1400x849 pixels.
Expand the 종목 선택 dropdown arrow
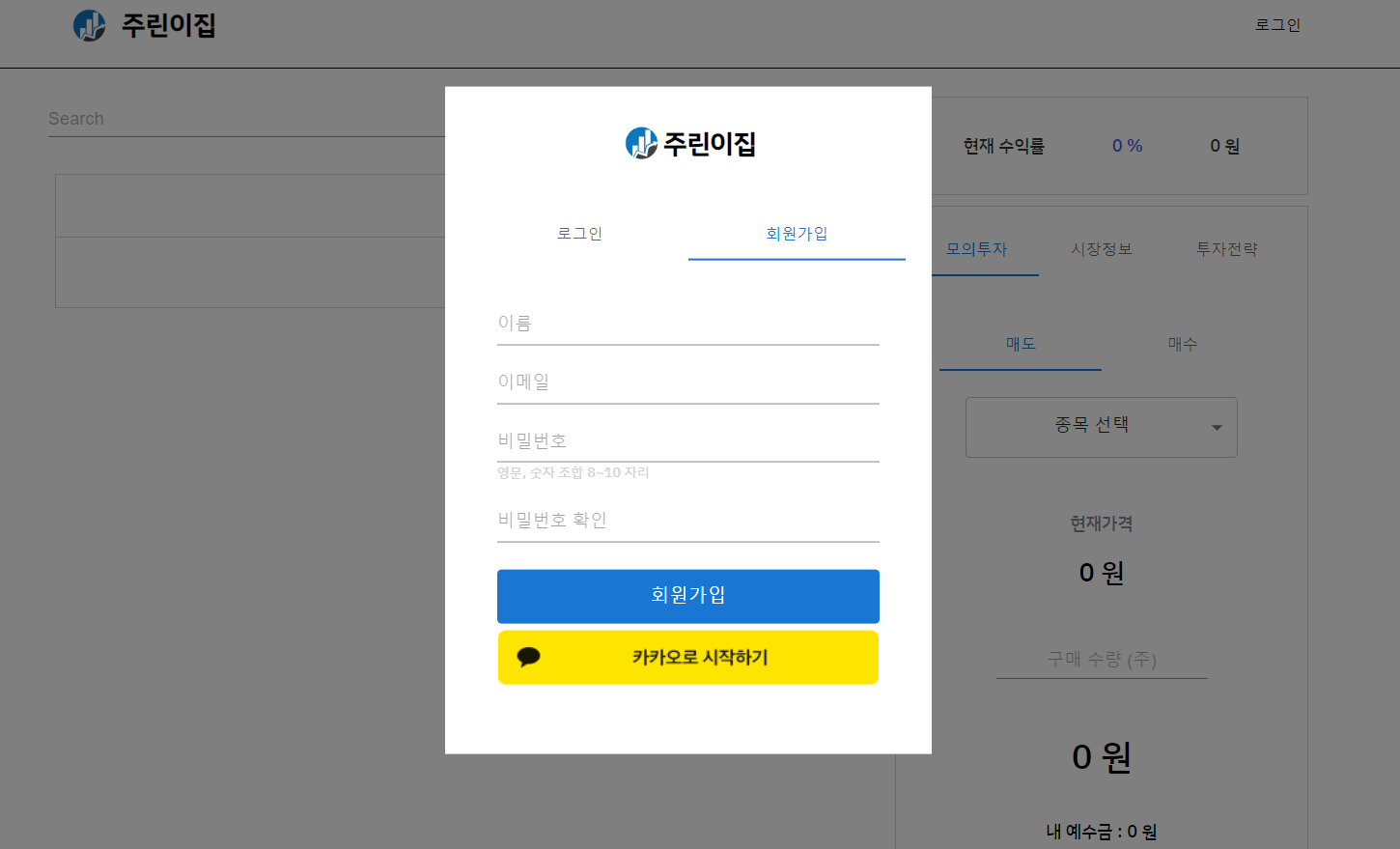tap(1216, 427)
